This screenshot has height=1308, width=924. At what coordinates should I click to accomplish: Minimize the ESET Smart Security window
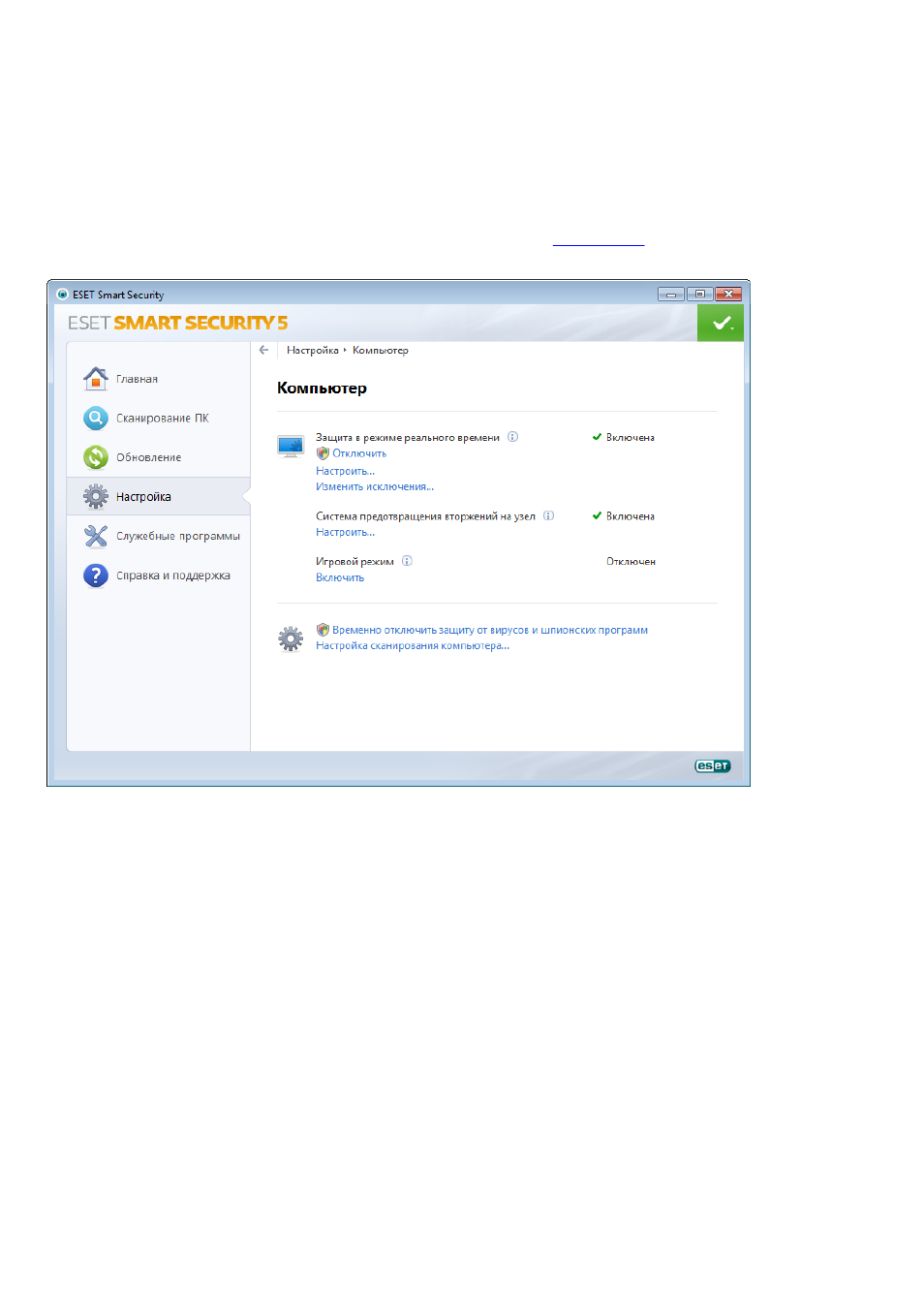coord(671,294)
